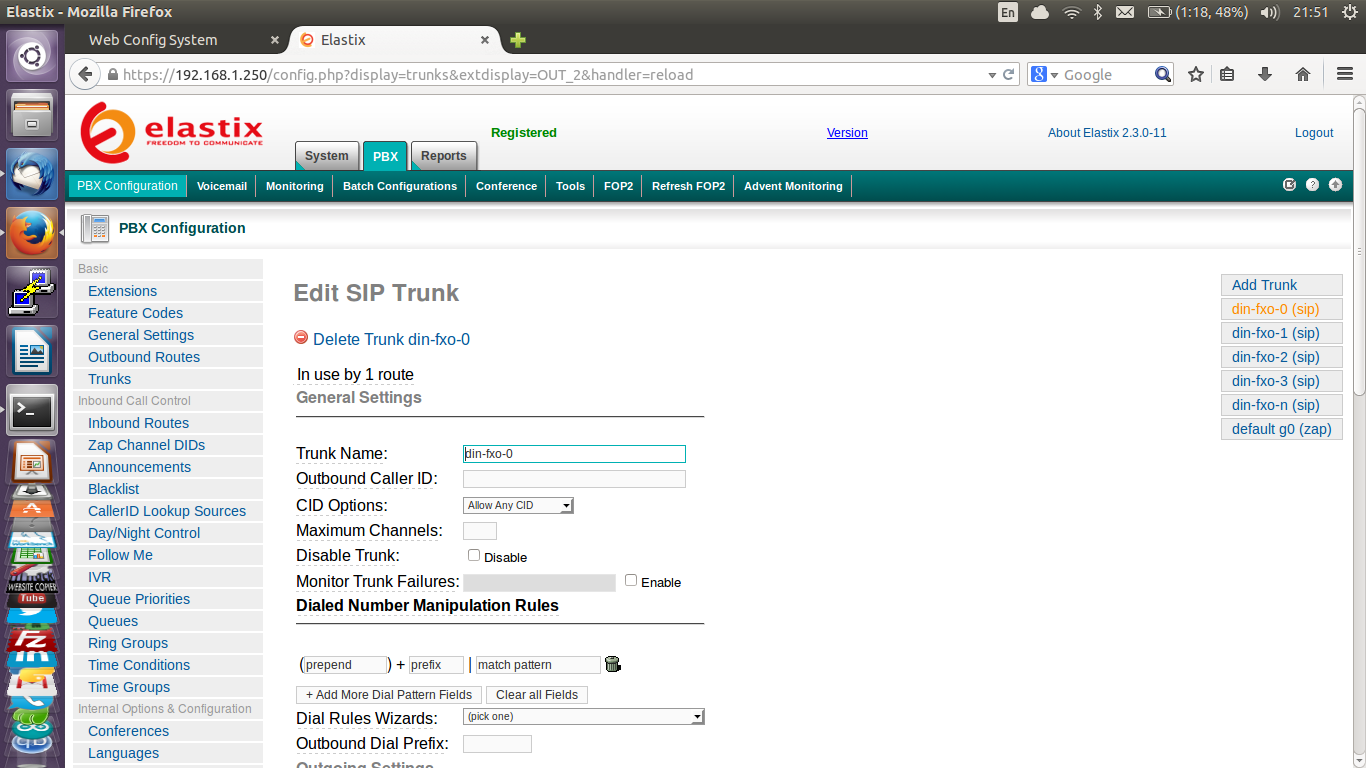This screenshot has width=1366, height=768.
Task: Click the Delete Trunk din-fxo-0 link
Action: 391,339
